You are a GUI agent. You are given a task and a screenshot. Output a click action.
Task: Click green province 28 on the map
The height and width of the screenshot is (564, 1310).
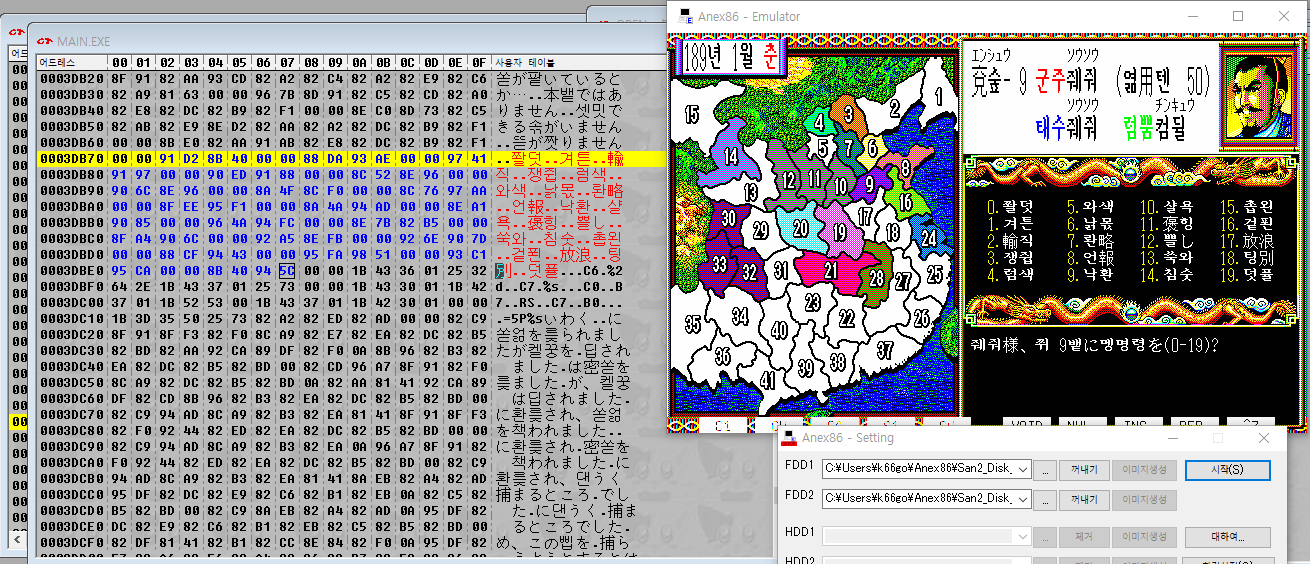[x=877, y=278]
